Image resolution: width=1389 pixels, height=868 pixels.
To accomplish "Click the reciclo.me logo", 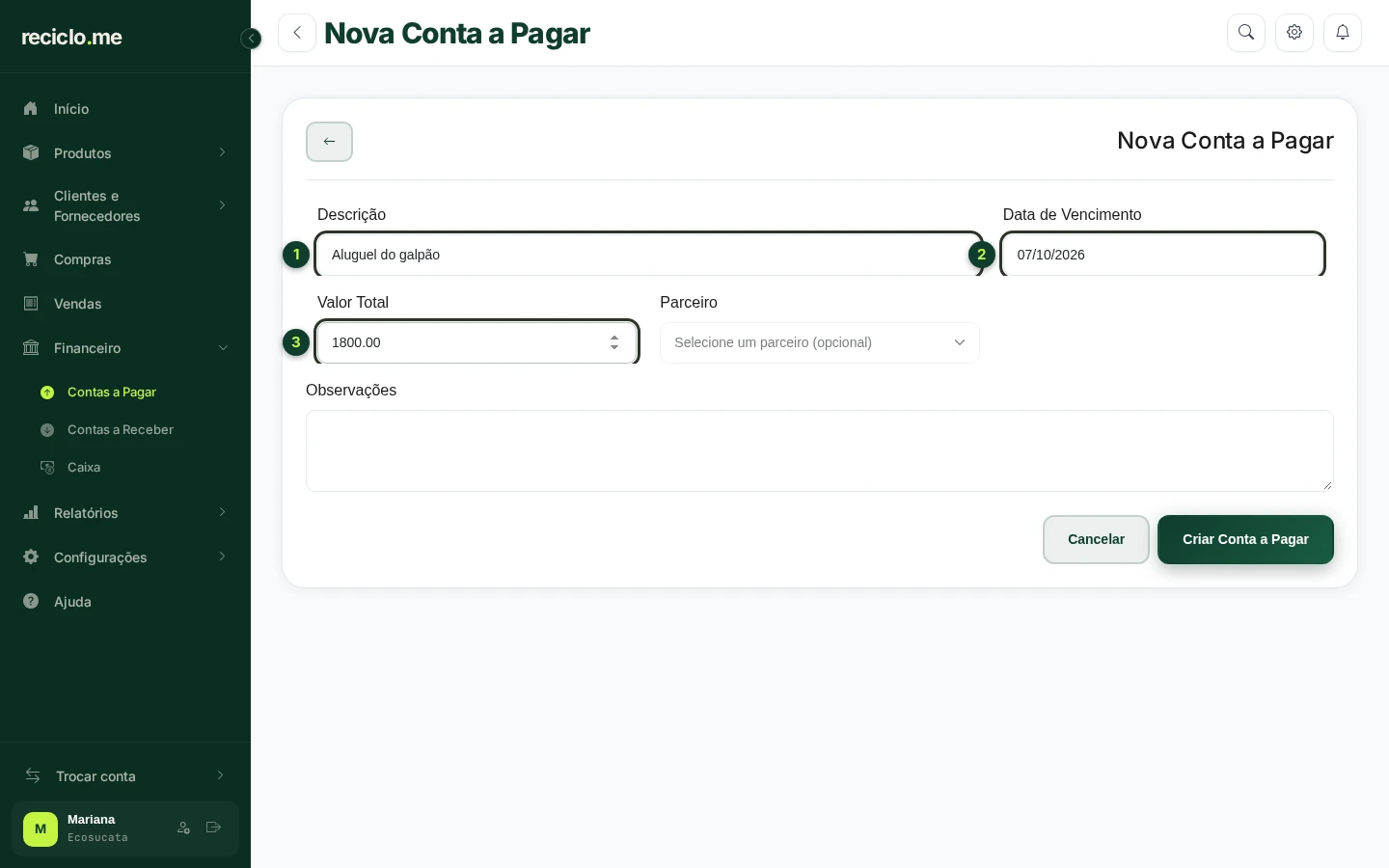I will coord(72,38).
